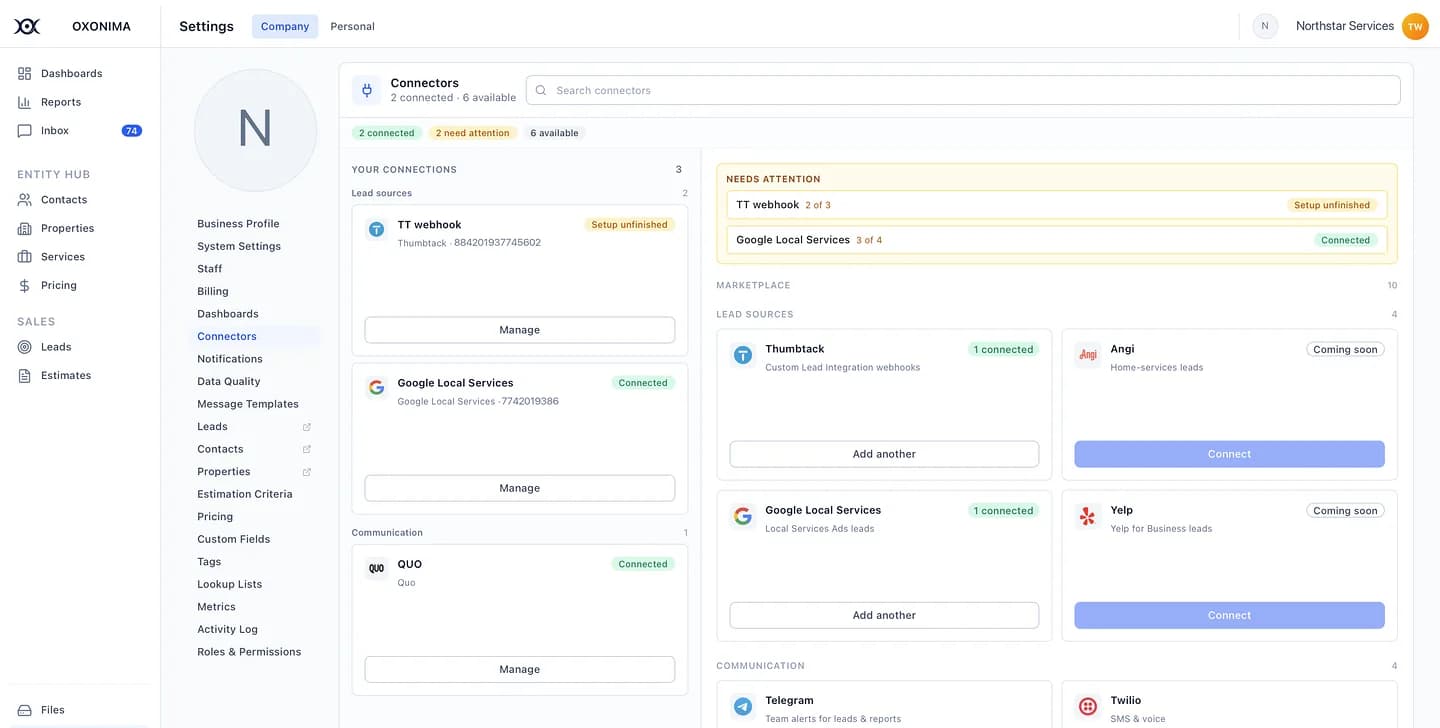
Task: Click external link icon beside Leads setting
Action: tap(307, 427)
